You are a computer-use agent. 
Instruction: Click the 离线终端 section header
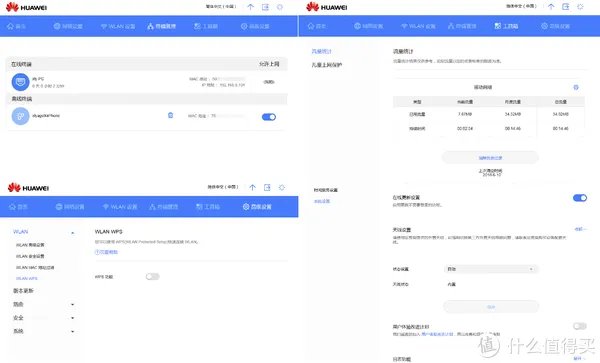pos(21,99)
